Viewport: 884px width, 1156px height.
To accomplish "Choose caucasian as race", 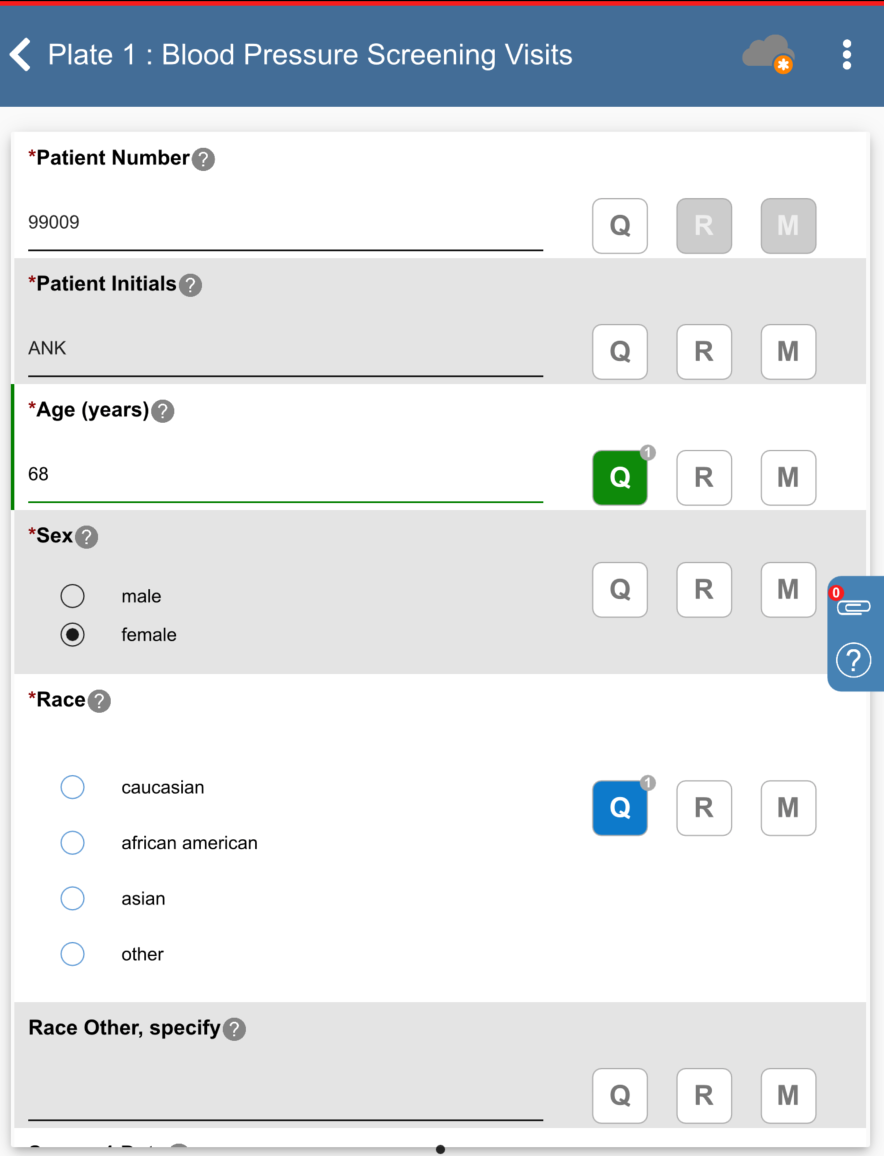I will point(73,787).
